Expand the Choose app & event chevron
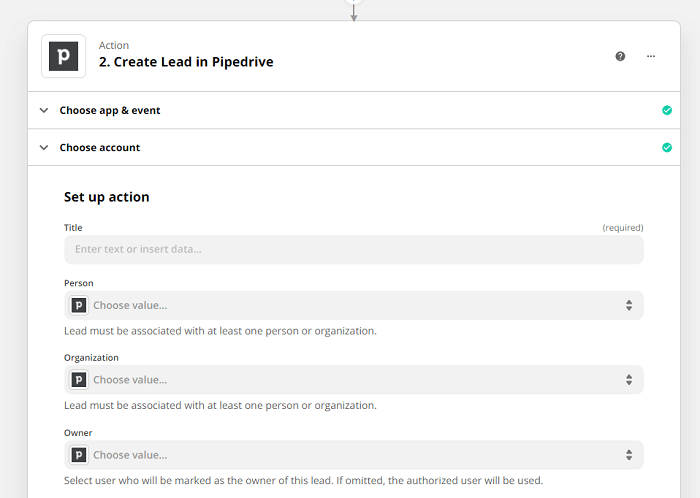Viewport: 700px width, 498px height. pos(44,110)
